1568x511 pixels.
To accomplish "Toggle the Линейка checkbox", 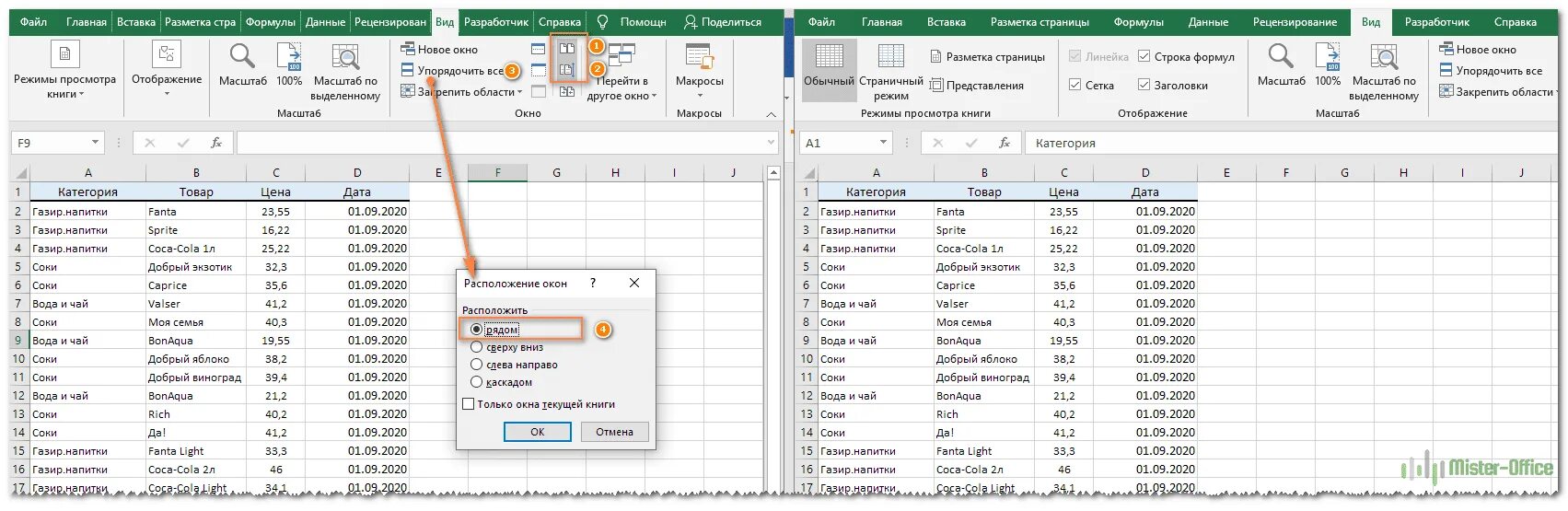I will click(1074, 56).
